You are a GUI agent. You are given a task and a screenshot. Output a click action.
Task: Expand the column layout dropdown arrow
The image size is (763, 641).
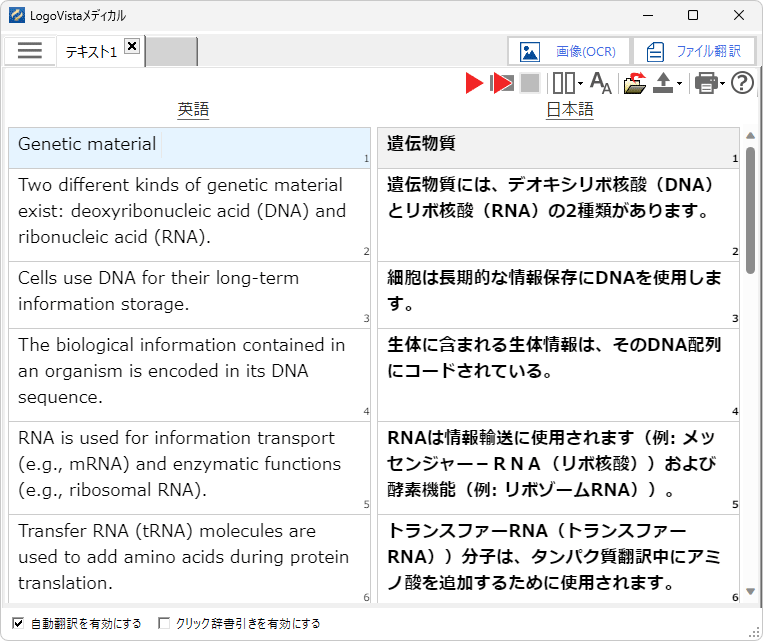point(581,85)
